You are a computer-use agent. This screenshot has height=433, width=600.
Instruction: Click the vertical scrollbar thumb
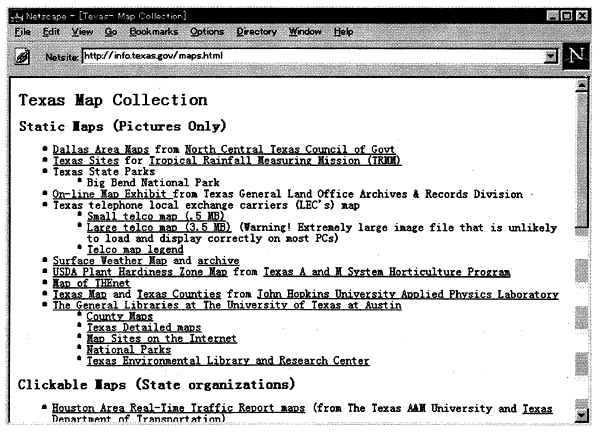(x=582, y=160)
